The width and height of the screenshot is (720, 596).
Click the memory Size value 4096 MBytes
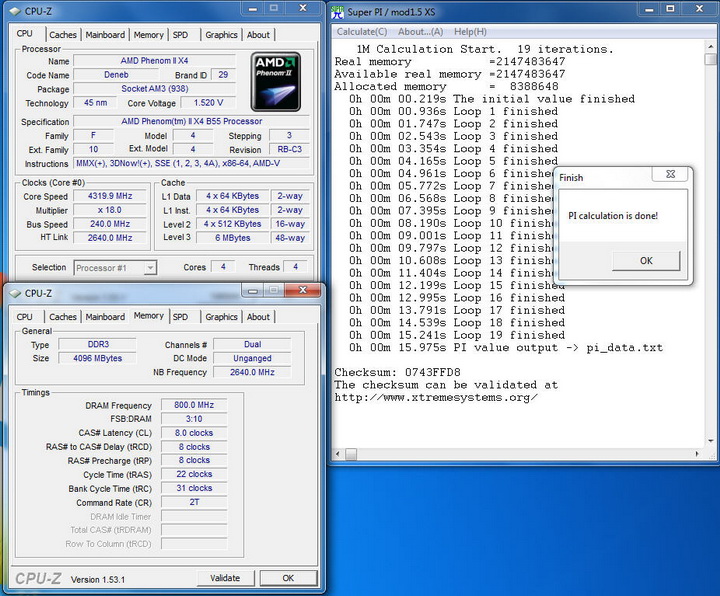point(97,358)
